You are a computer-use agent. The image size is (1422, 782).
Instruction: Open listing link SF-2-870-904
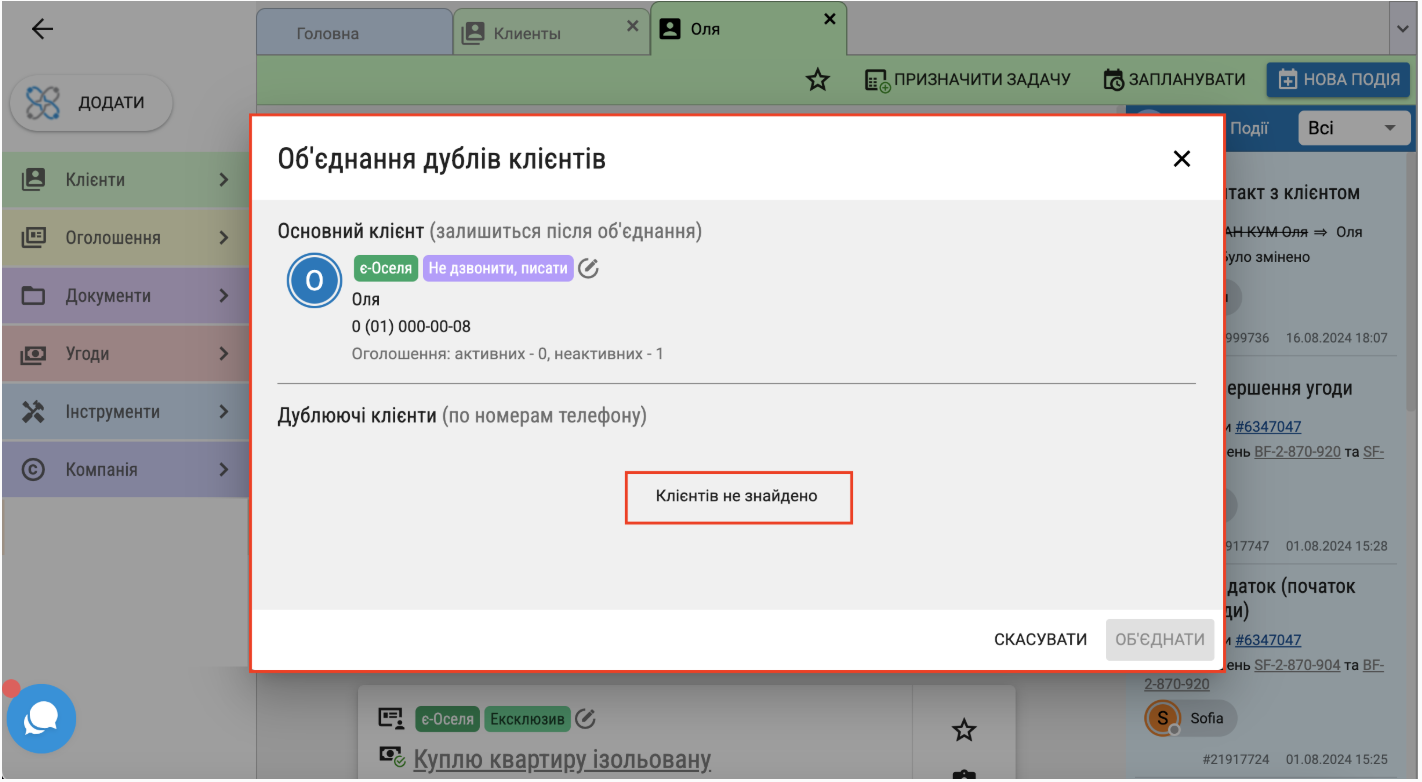pos(1297,665)
